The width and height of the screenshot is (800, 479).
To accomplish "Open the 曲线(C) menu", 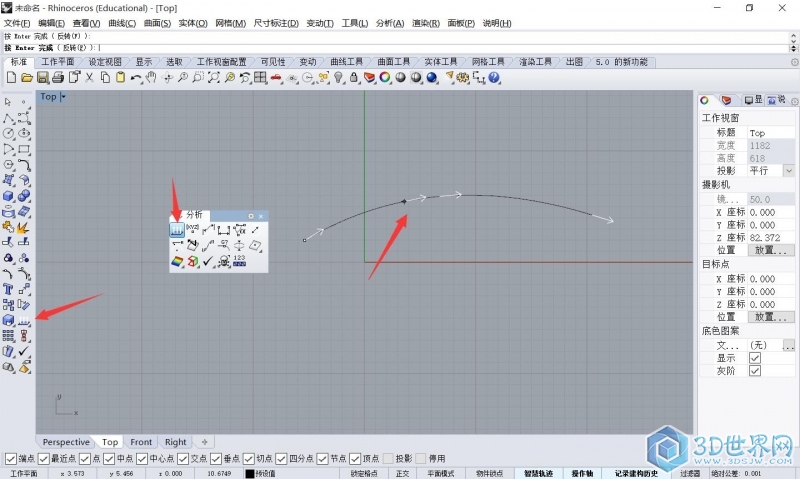I will point(122,23).
